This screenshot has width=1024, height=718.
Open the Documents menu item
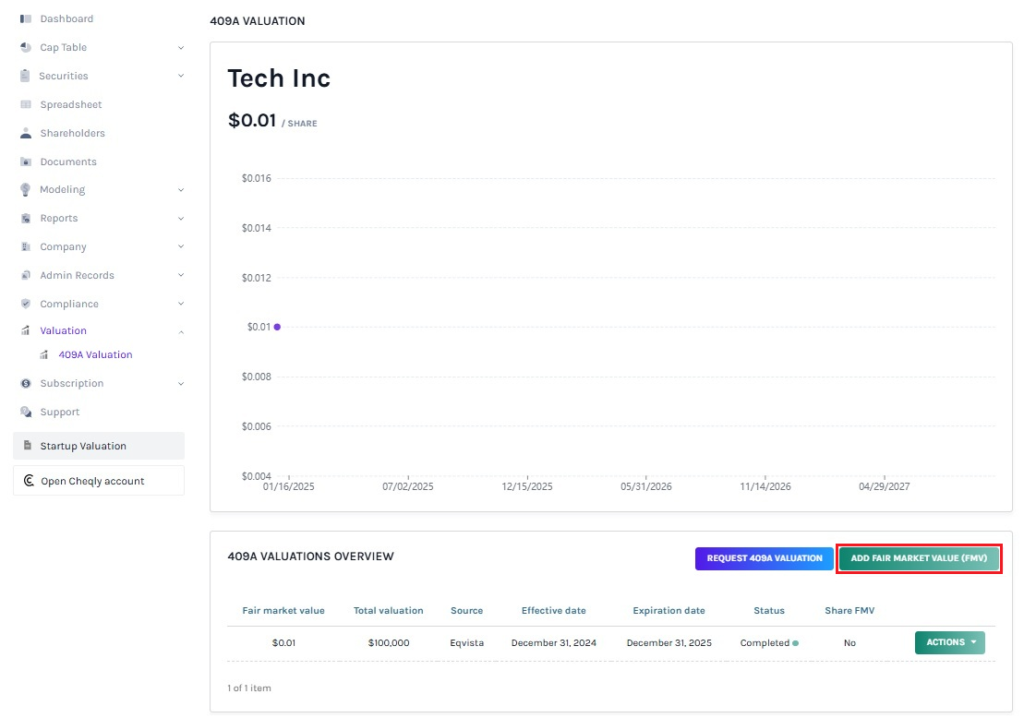[68, 162]
